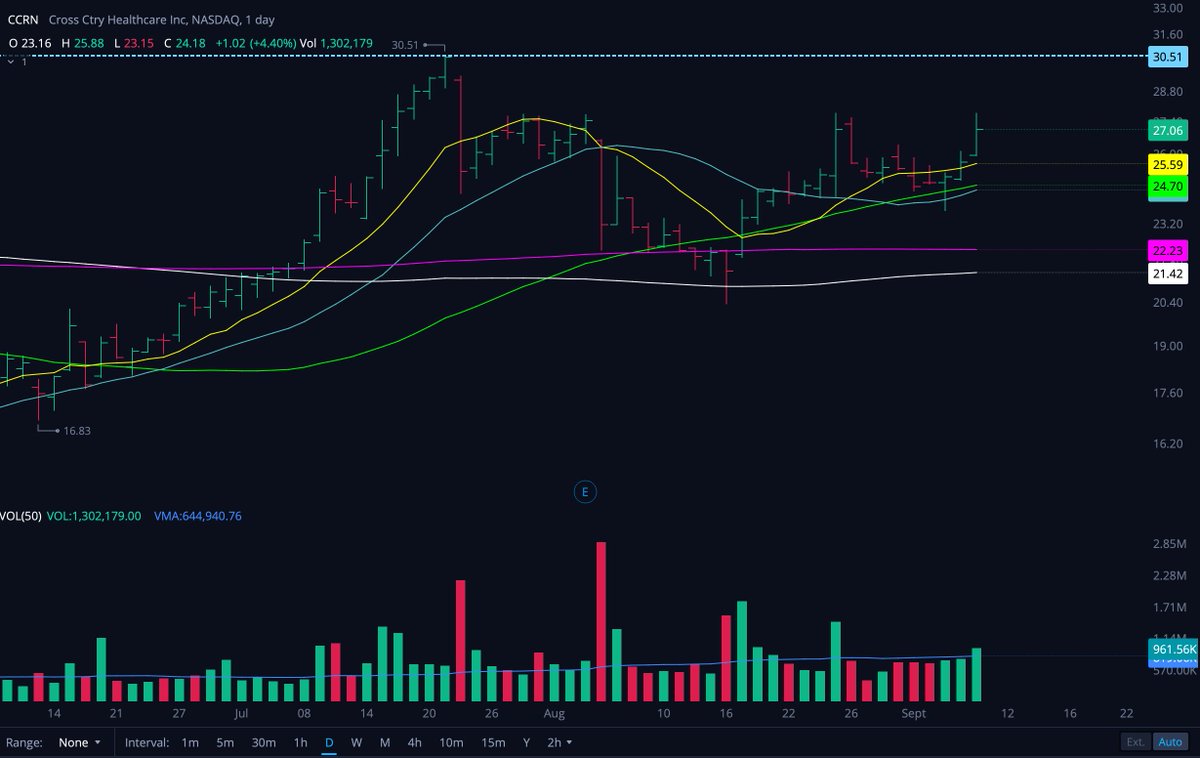Click the VMA:644,940.76 value label
Viewport: 1200px width, 758px height.
tap(197, 516)
